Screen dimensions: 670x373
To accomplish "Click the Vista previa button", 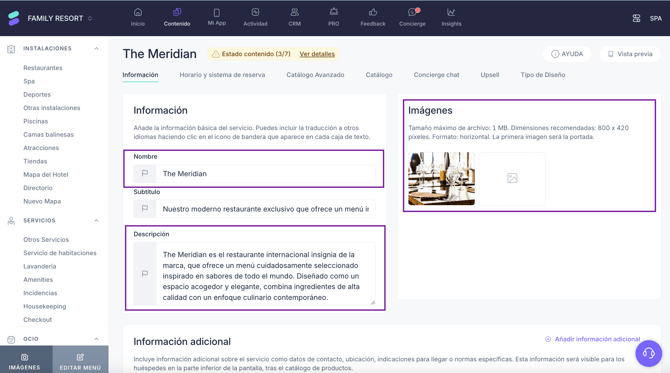I will click(x=630, y=54).
